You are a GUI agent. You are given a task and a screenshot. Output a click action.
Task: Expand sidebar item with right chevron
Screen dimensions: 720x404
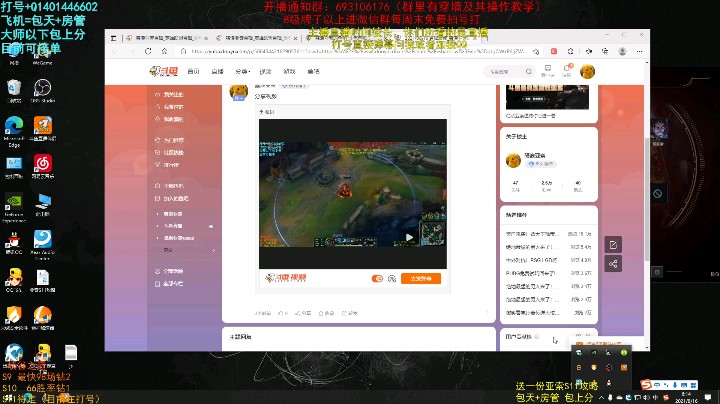tap(214, 250)
